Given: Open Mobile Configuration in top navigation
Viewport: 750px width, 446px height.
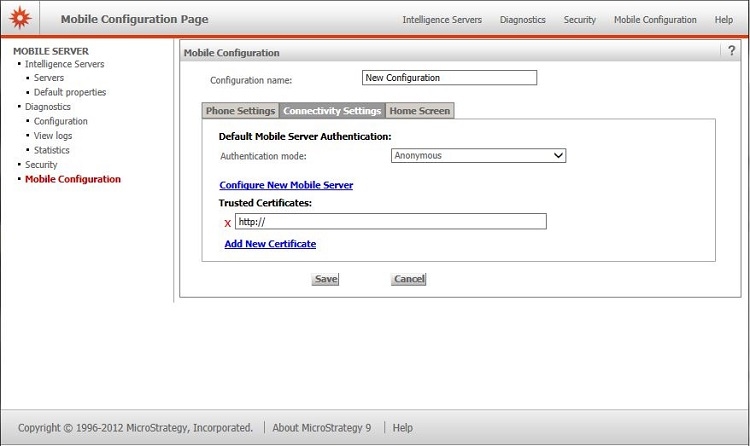Looking at the screenshot, I should pos(655,20).
